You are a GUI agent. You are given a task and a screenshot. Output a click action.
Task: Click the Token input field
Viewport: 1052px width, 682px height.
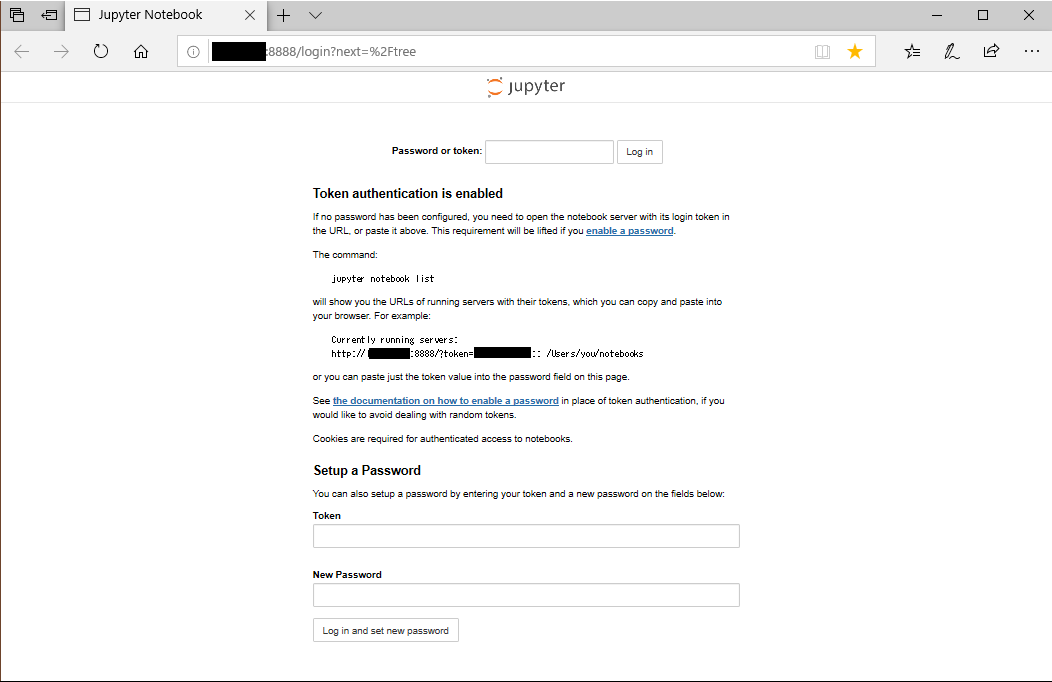(526, 536)
